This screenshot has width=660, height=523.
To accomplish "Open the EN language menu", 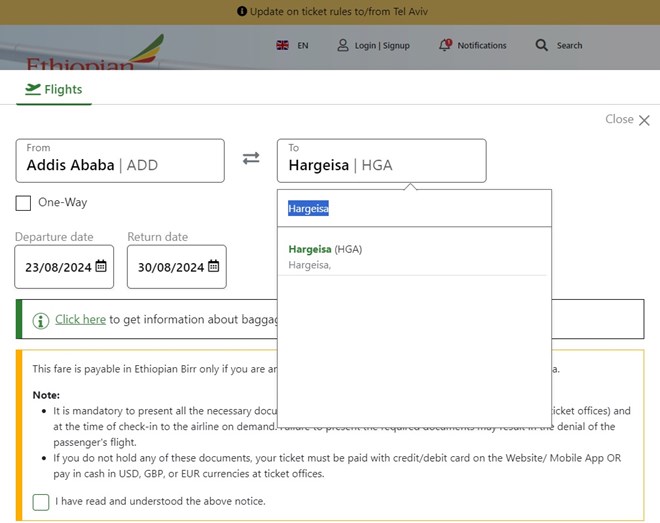I will [x=303, y=45].
